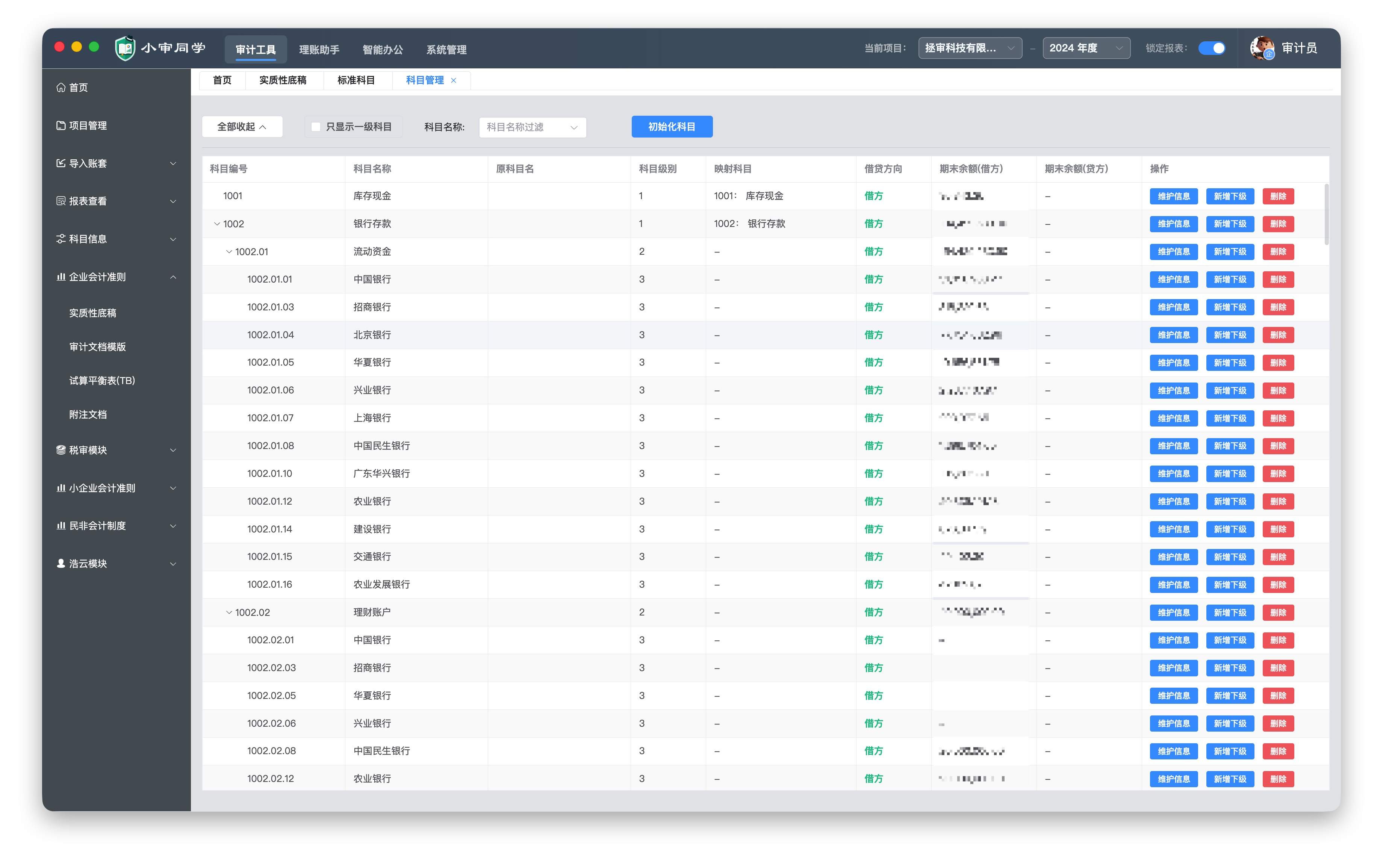Switch to the 标准科目 page tab

(x=356, y=80)
